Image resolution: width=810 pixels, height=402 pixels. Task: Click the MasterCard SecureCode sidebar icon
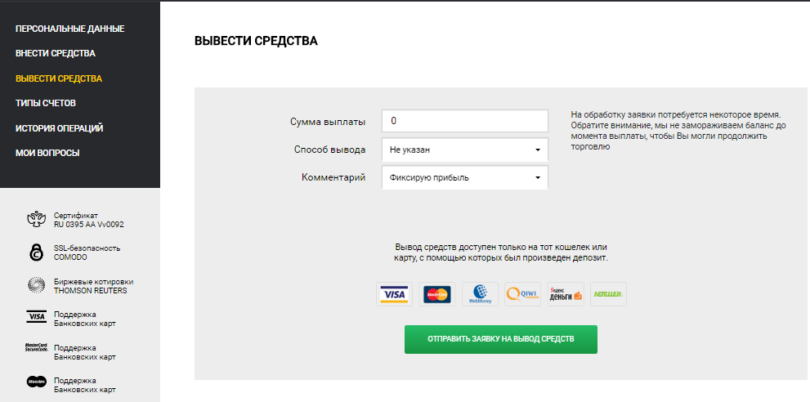[36, 347]
